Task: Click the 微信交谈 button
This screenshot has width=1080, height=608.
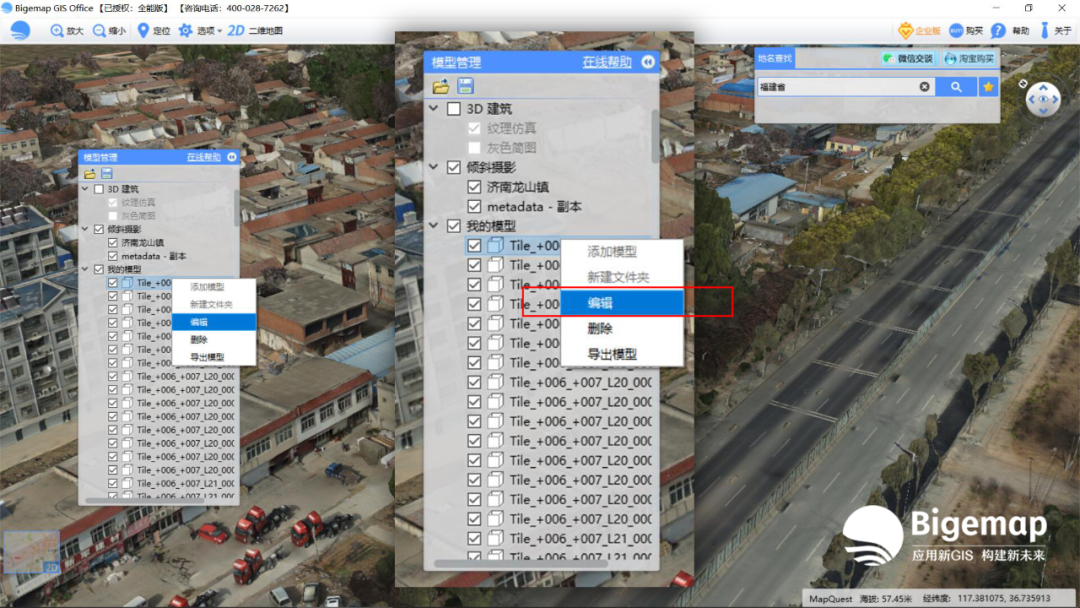Action: pyautogui.click(x=908, y=59)
